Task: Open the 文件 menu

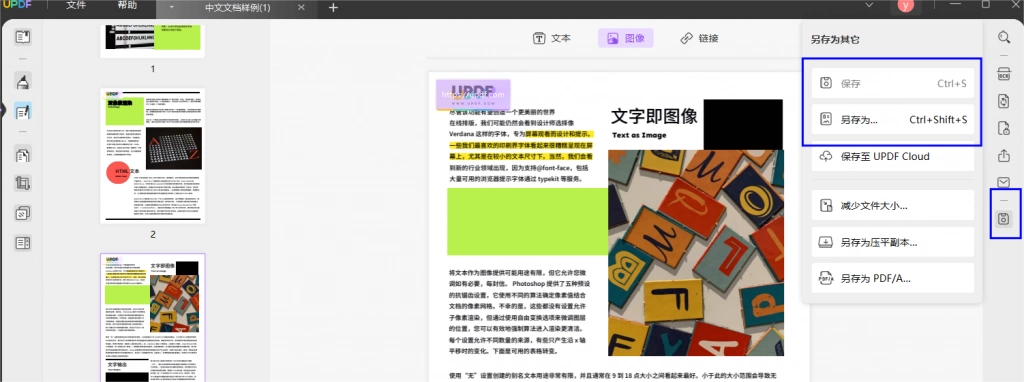Action: click(76, 5)
